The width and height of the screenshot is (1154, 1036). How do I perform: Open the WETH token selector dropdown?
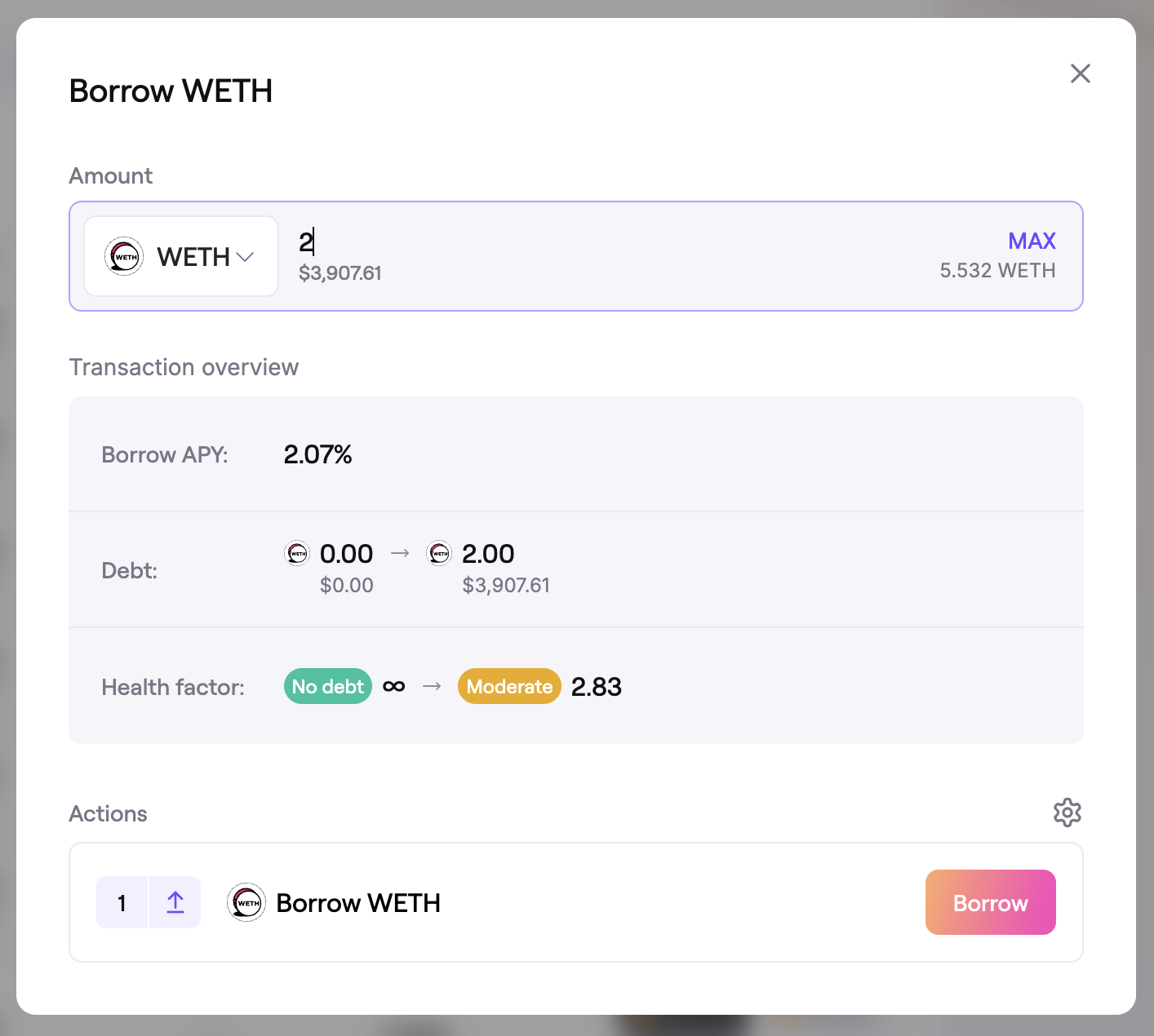coord(181,256)
